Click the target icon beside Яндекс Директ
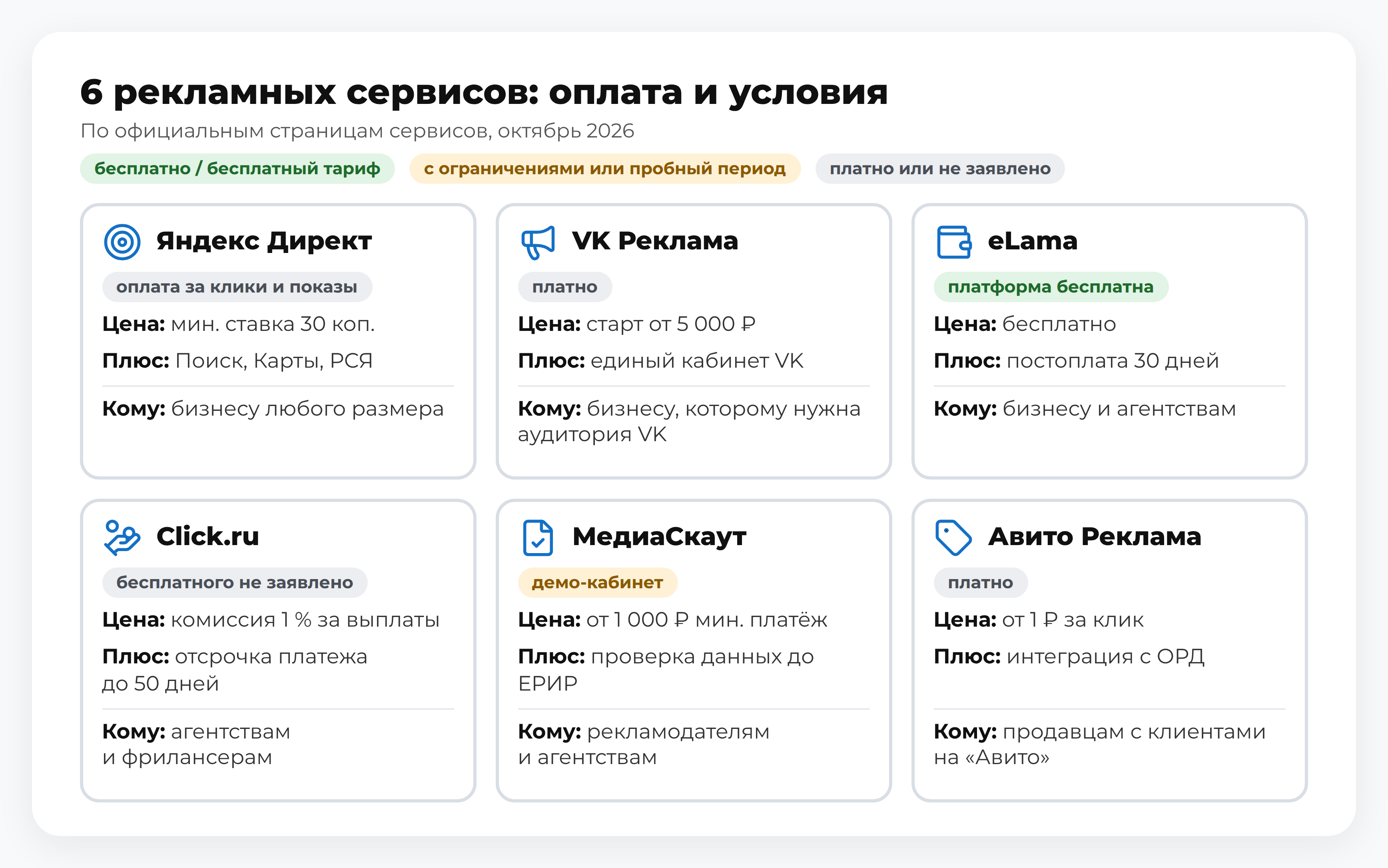 tap(122, 242)
